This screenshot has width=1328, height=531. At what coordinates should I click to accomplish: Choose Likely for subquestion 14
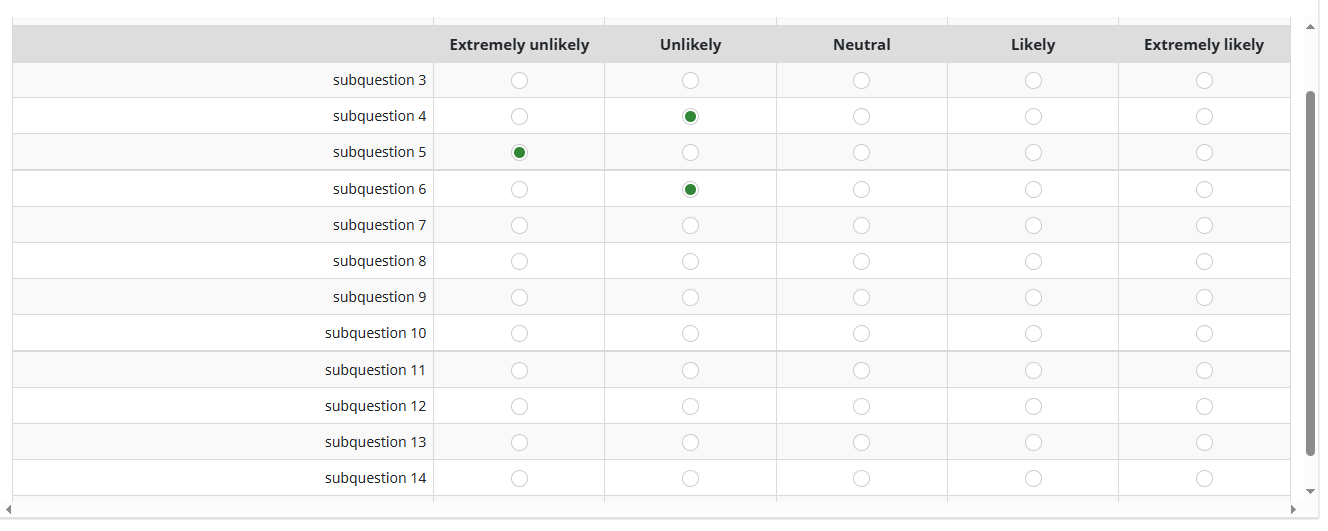click(x=1033, y=479)
